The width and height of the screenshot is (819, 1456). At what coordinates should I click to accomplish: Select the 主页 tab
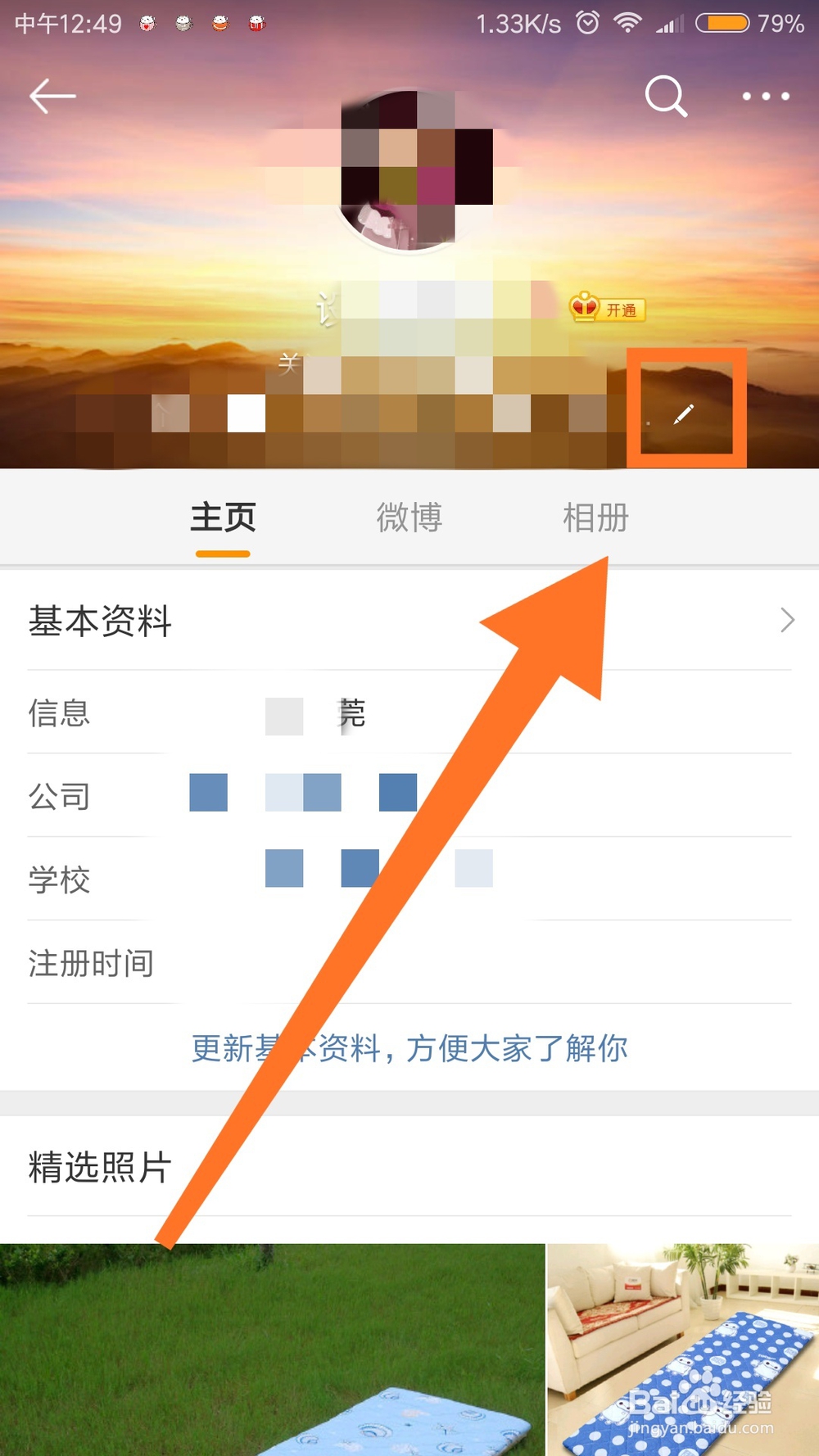pos(223,518)
